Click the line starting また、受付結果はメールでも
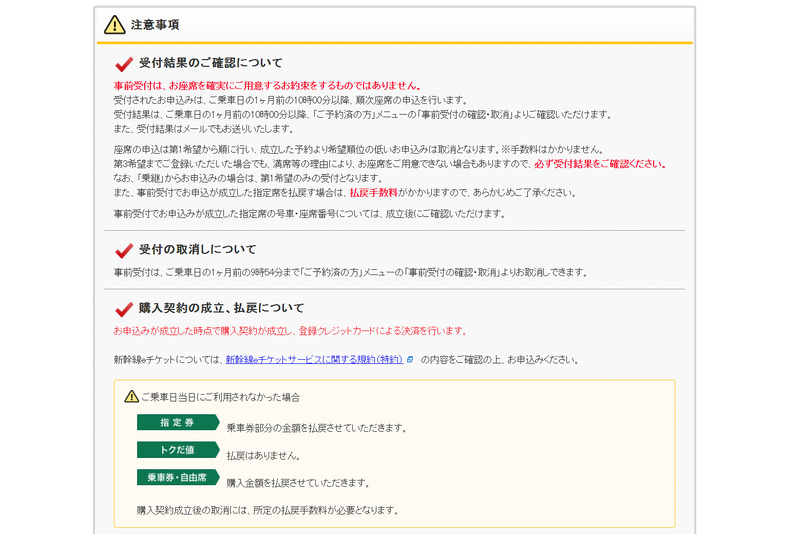Viewport: 800px width, 534px height. click(204, 129)
